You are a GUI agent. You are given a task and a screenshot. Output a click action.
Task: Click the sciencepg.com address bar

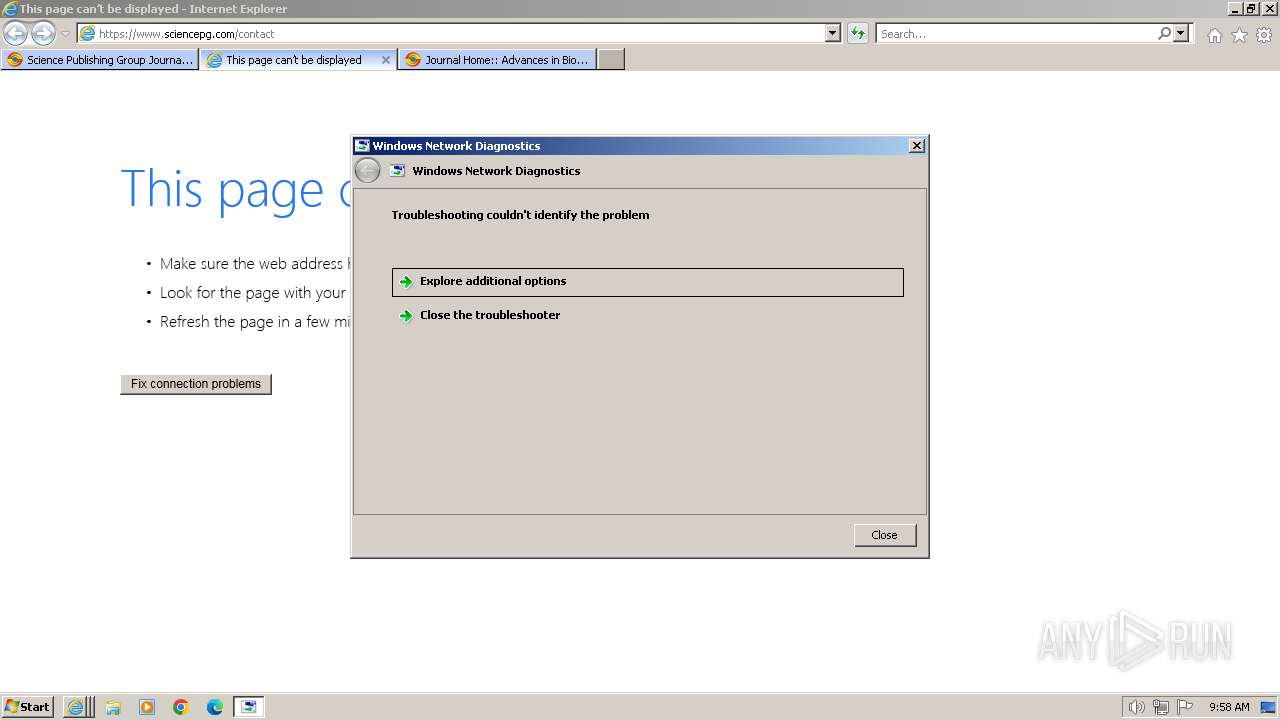pos(450,33)
